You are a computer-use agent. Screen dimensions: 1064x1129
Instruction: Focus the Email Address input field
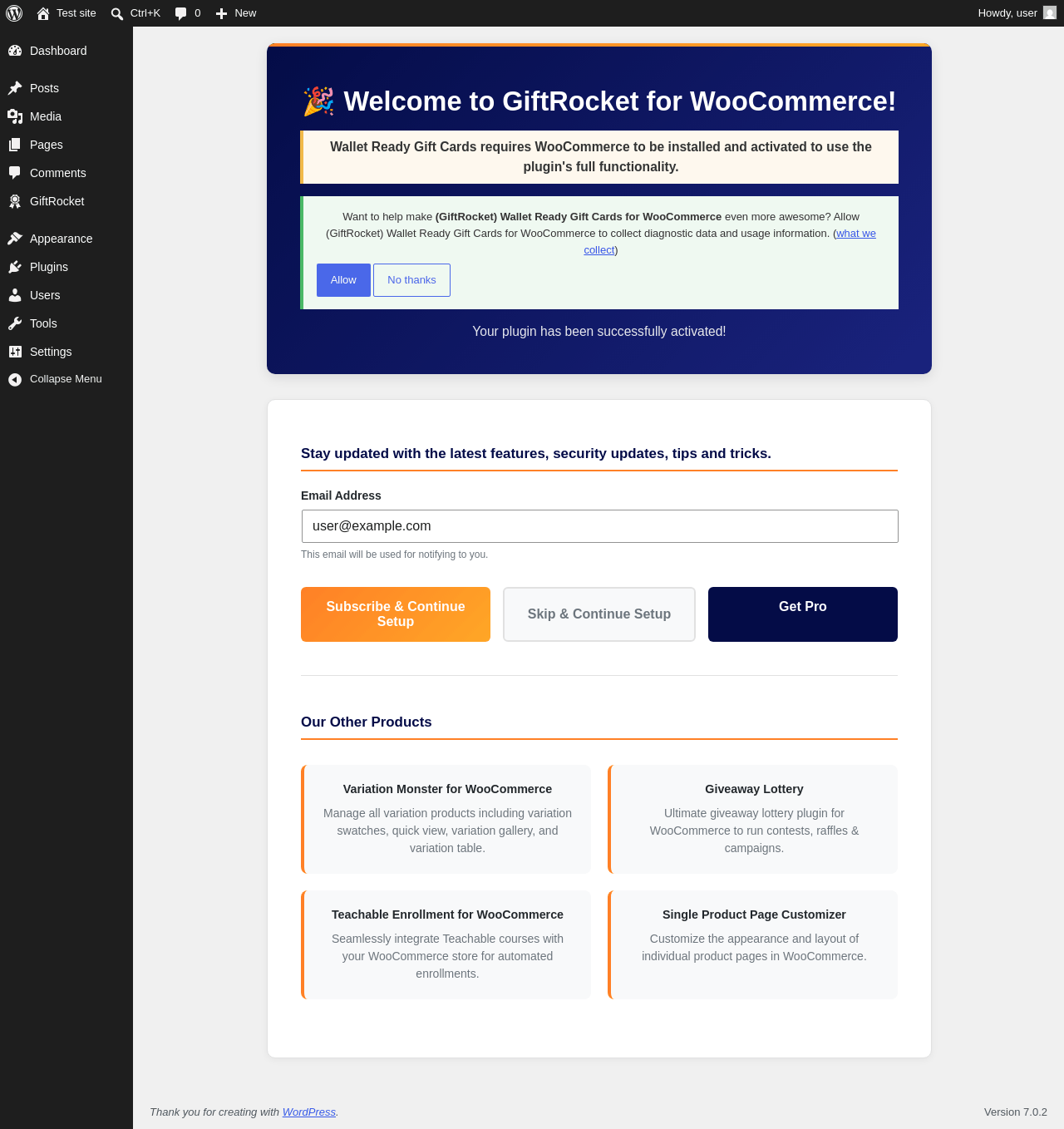coord(600,526)
